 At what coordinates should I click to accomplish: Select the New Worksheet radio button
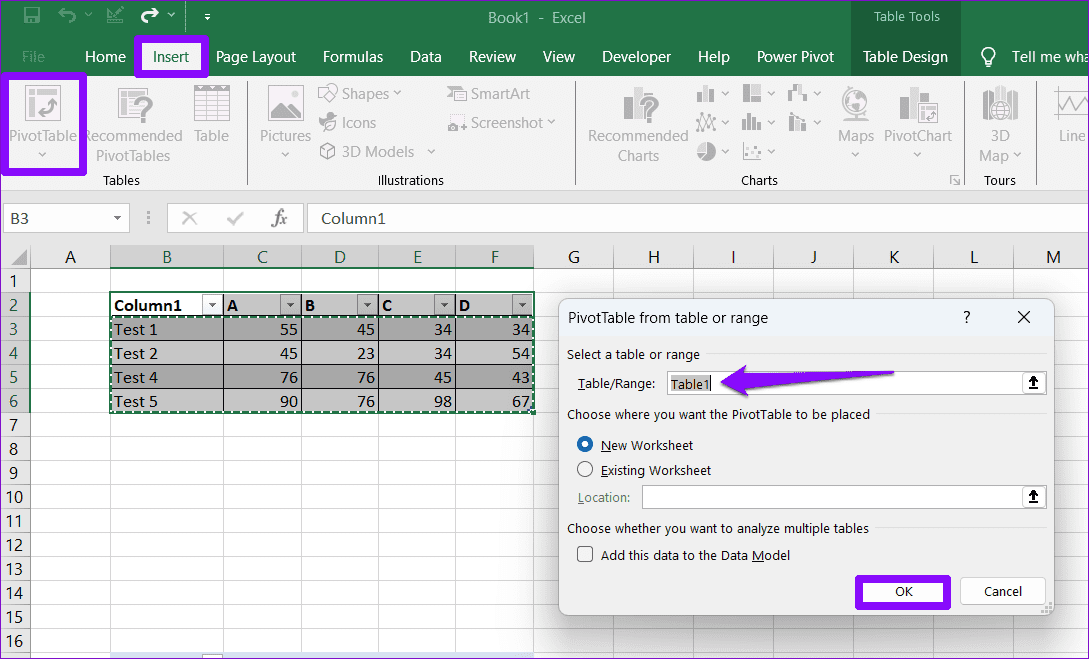point(584,445)
